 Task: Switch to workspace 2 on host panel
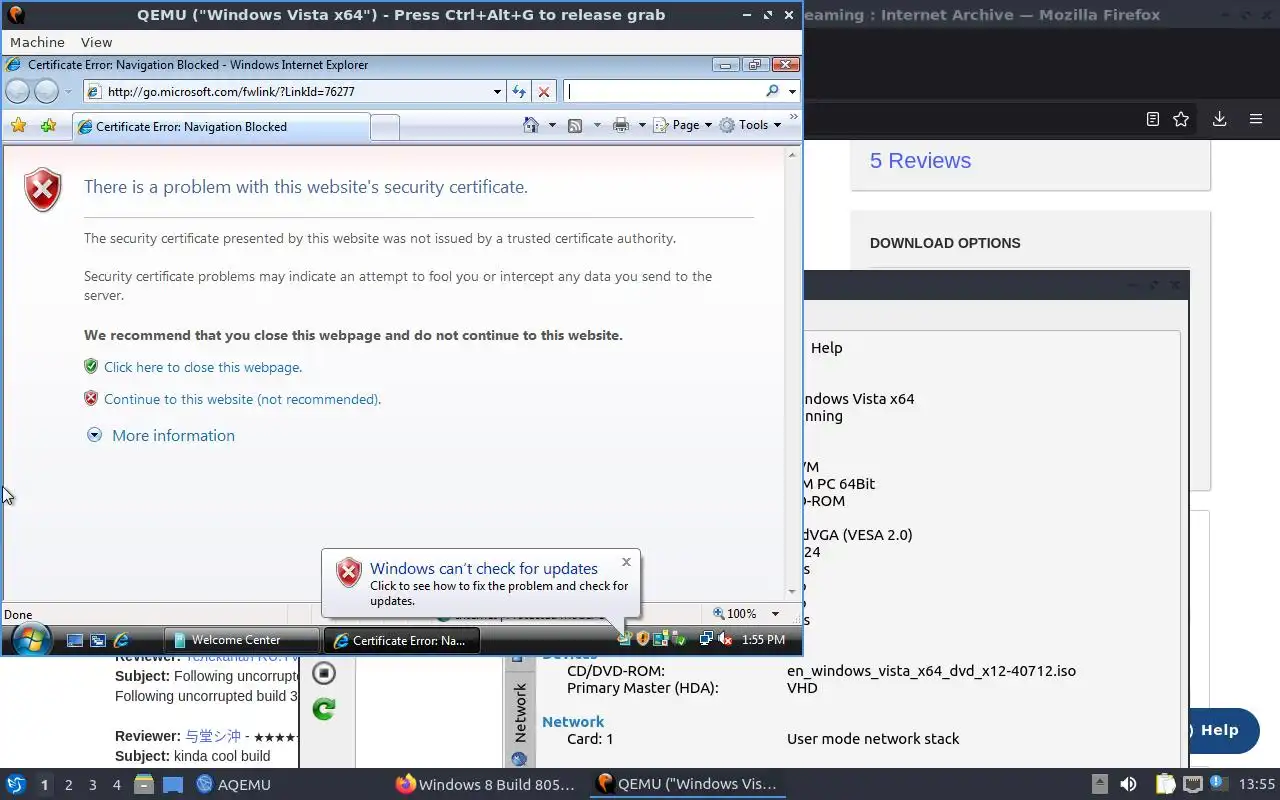pos(68,785)
